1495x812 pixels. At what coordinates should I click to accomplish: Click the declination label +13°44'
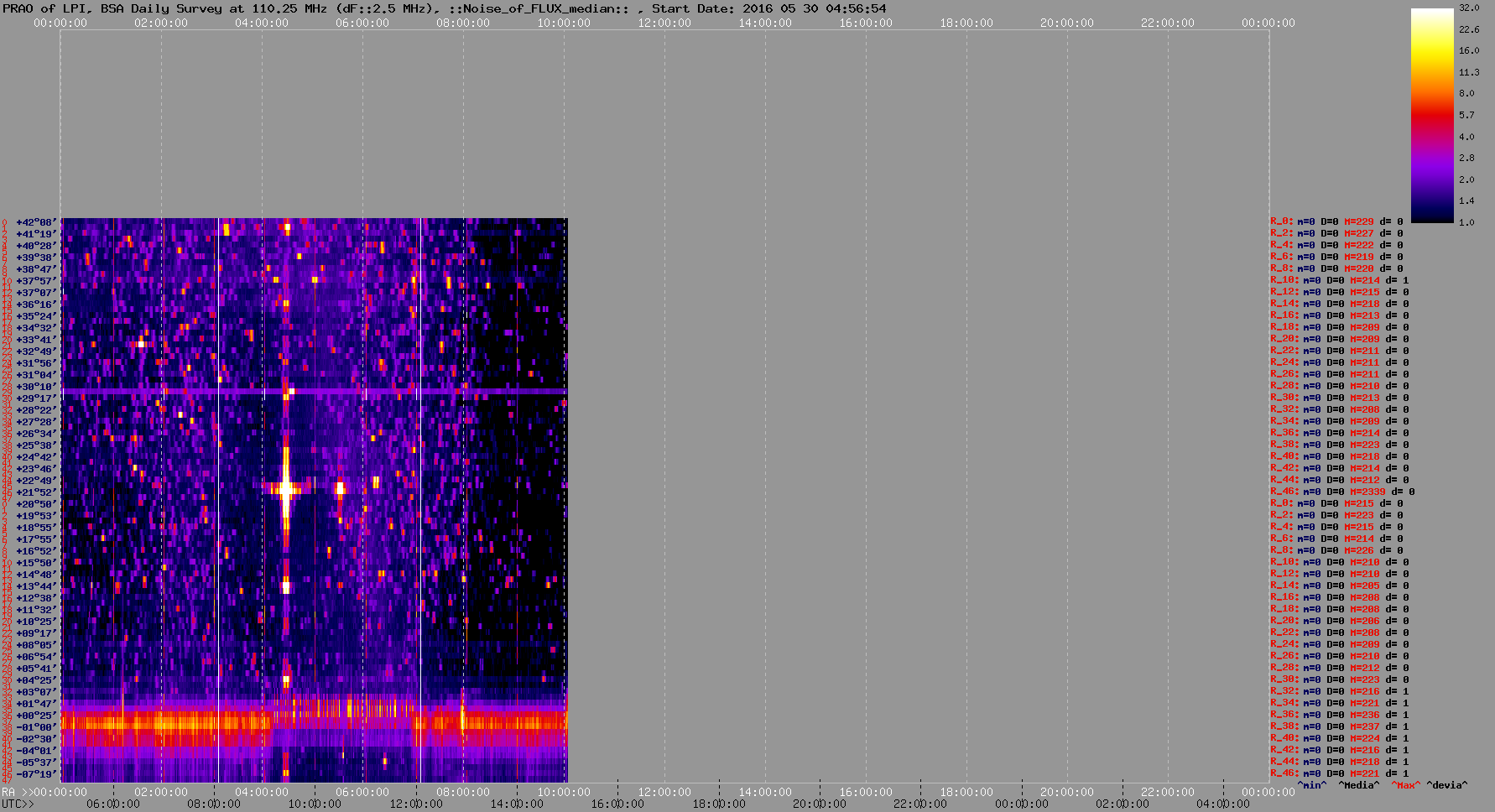[37, 586]
